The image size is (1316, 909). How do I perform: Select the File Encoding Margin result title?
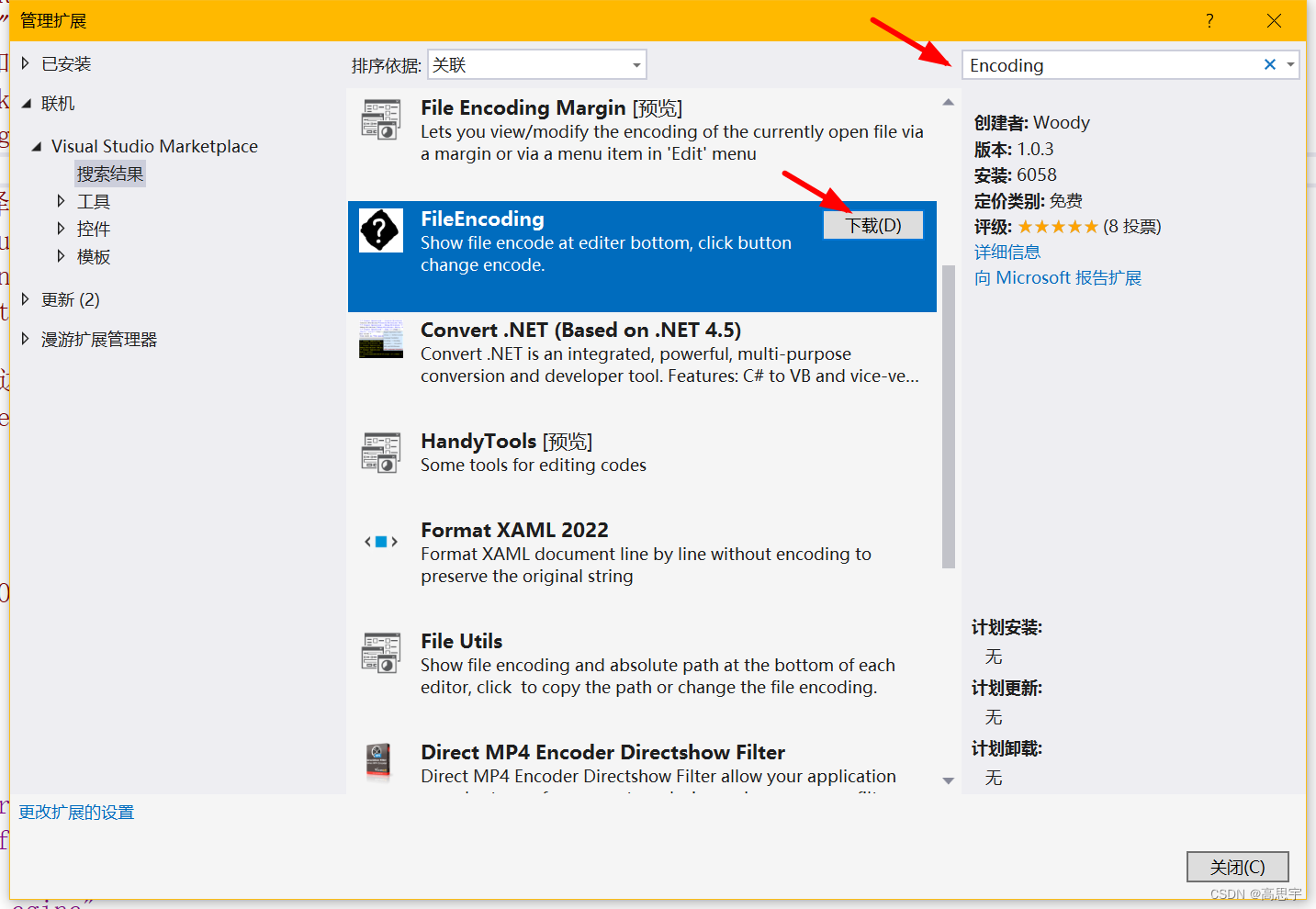click(551, 107)
